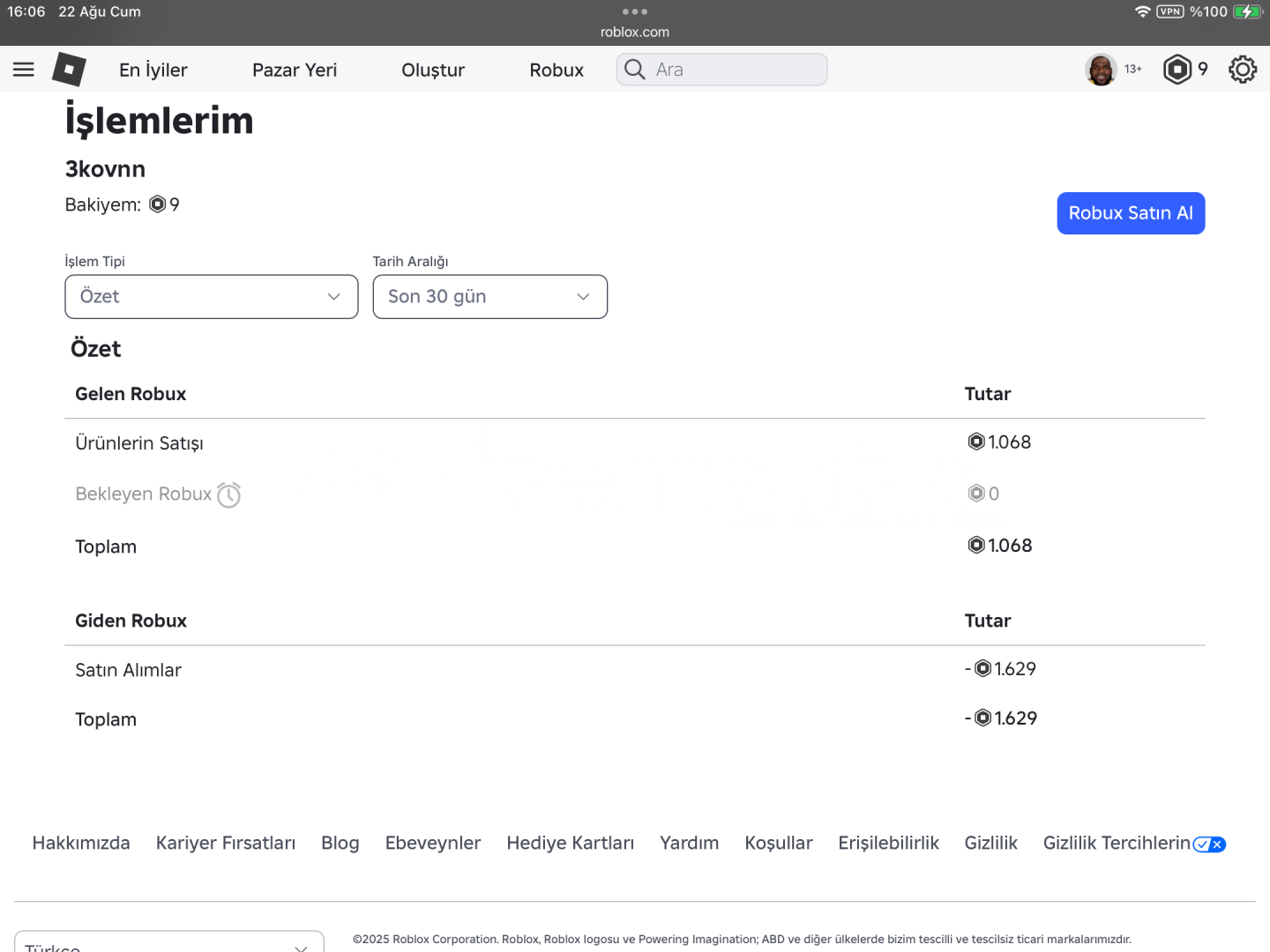Click the pending Robux clock icon
Screen dimensions: 1270x952
[x=228, y=495]
